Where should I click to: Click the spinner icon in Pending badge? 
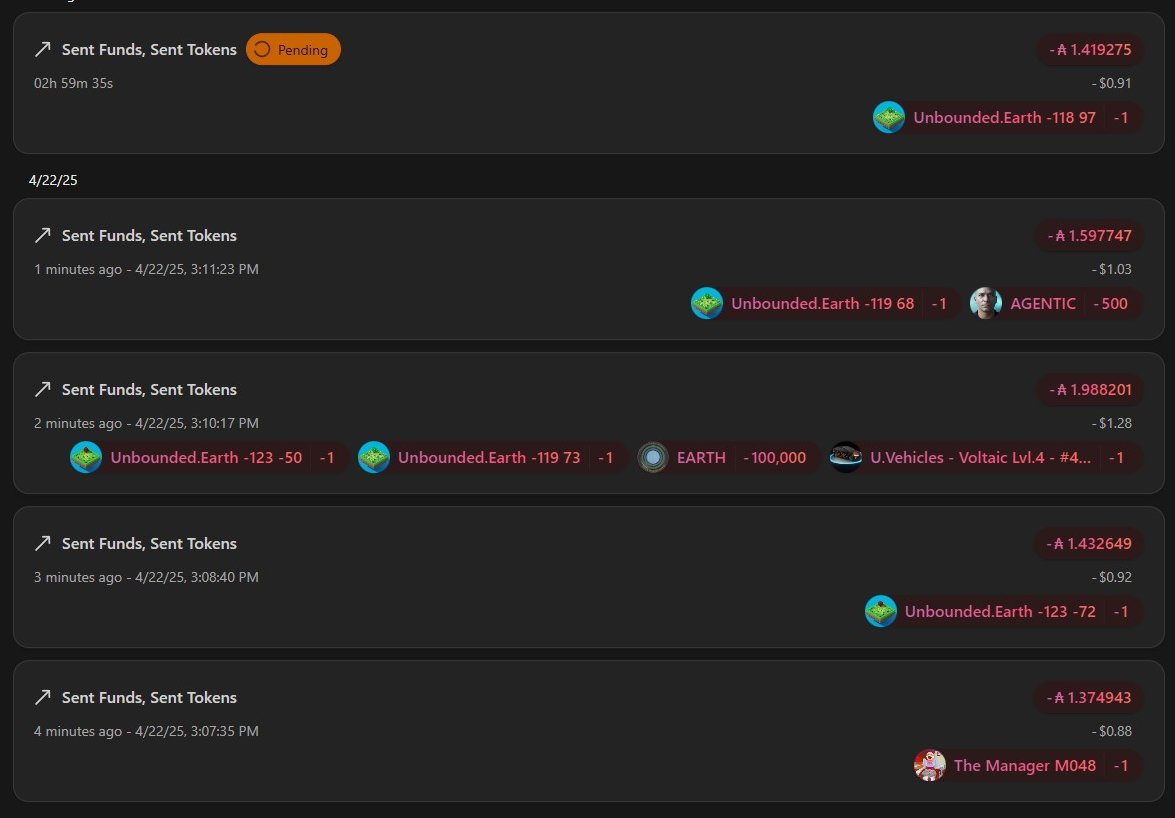(x=262, y=49)
